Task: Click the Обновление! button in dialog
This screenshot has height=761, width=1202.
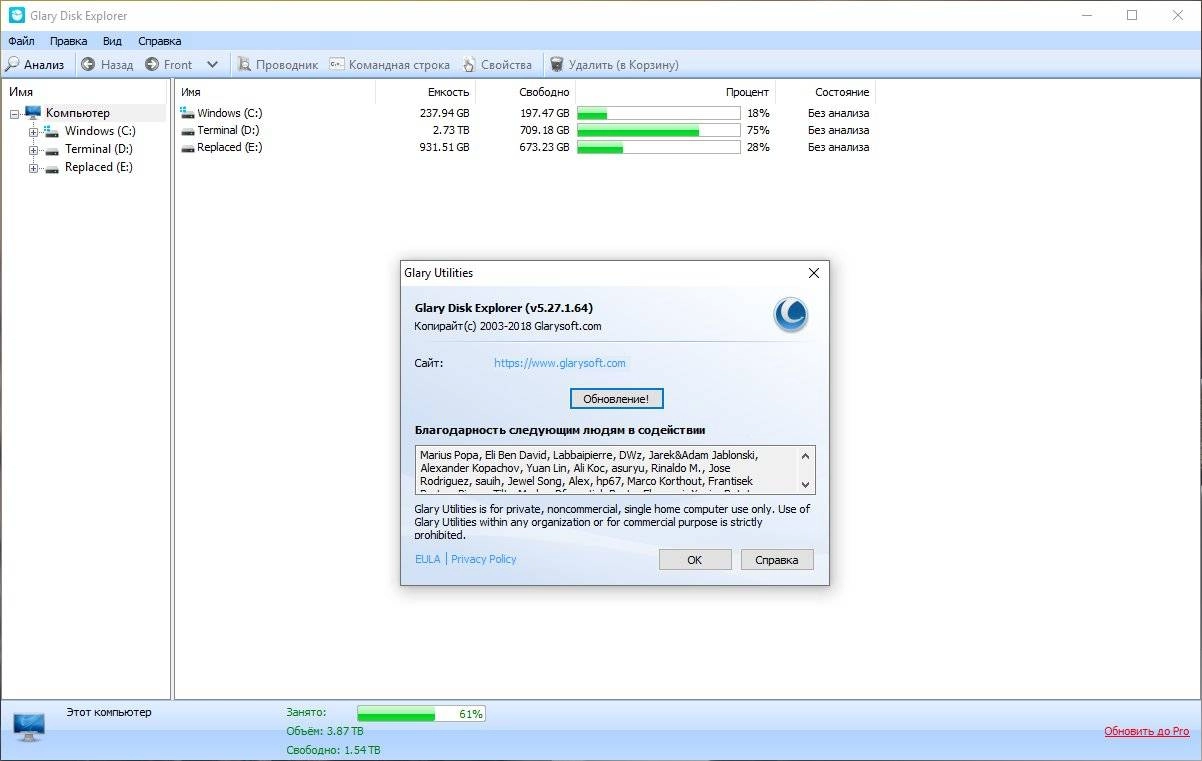Action: [616, 398]
